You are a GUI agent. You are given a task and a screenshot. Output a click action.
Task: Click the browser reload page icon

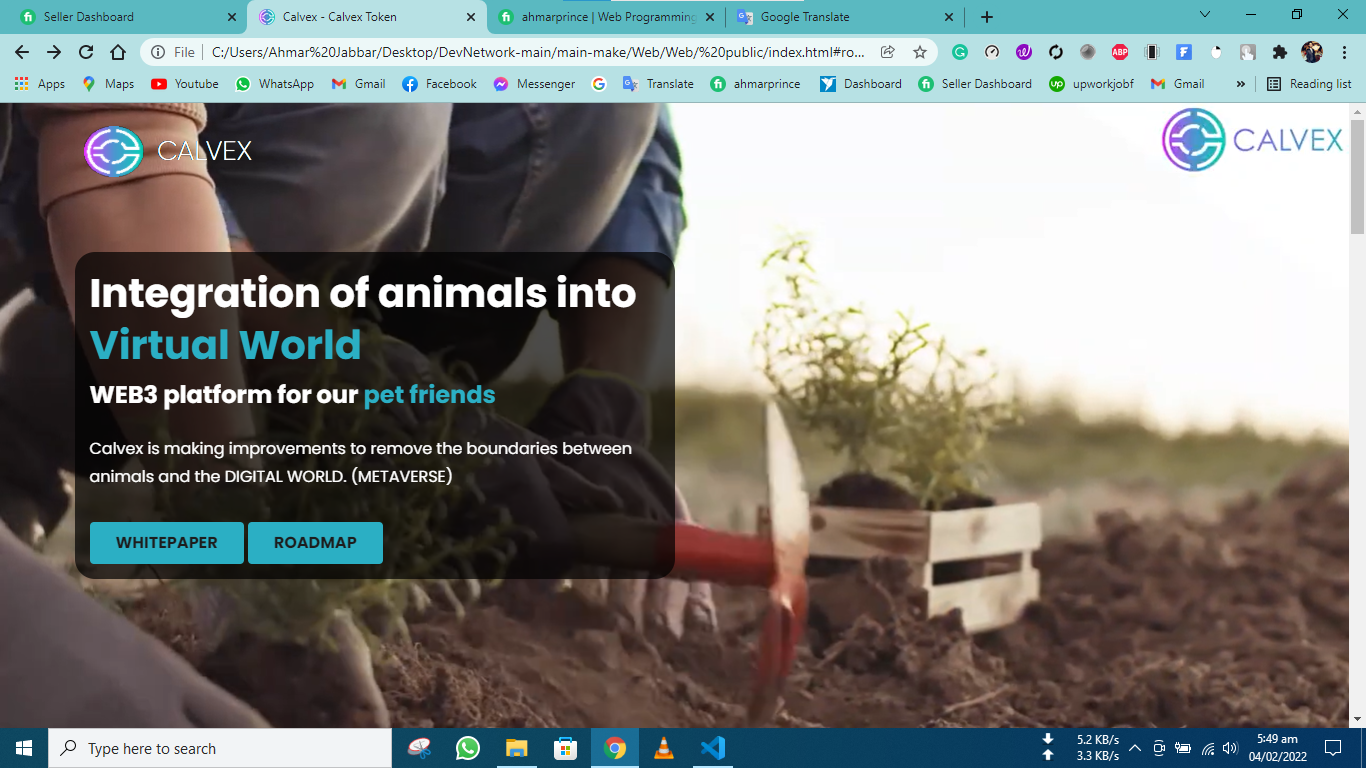(x=86, y=52)
